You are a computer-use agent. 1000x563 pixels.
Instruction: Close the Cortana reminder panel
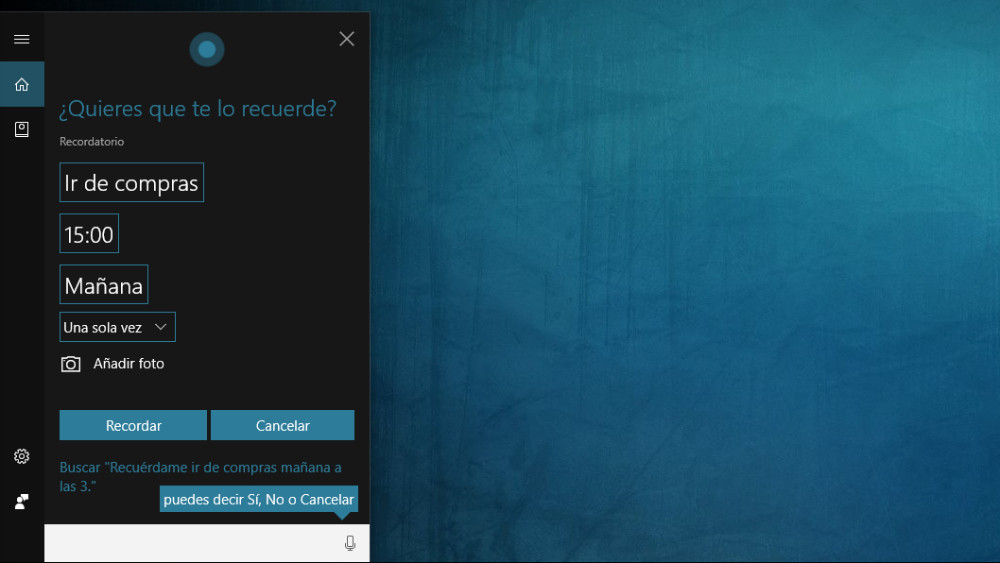pyautogui.click(x=346, y=39)
